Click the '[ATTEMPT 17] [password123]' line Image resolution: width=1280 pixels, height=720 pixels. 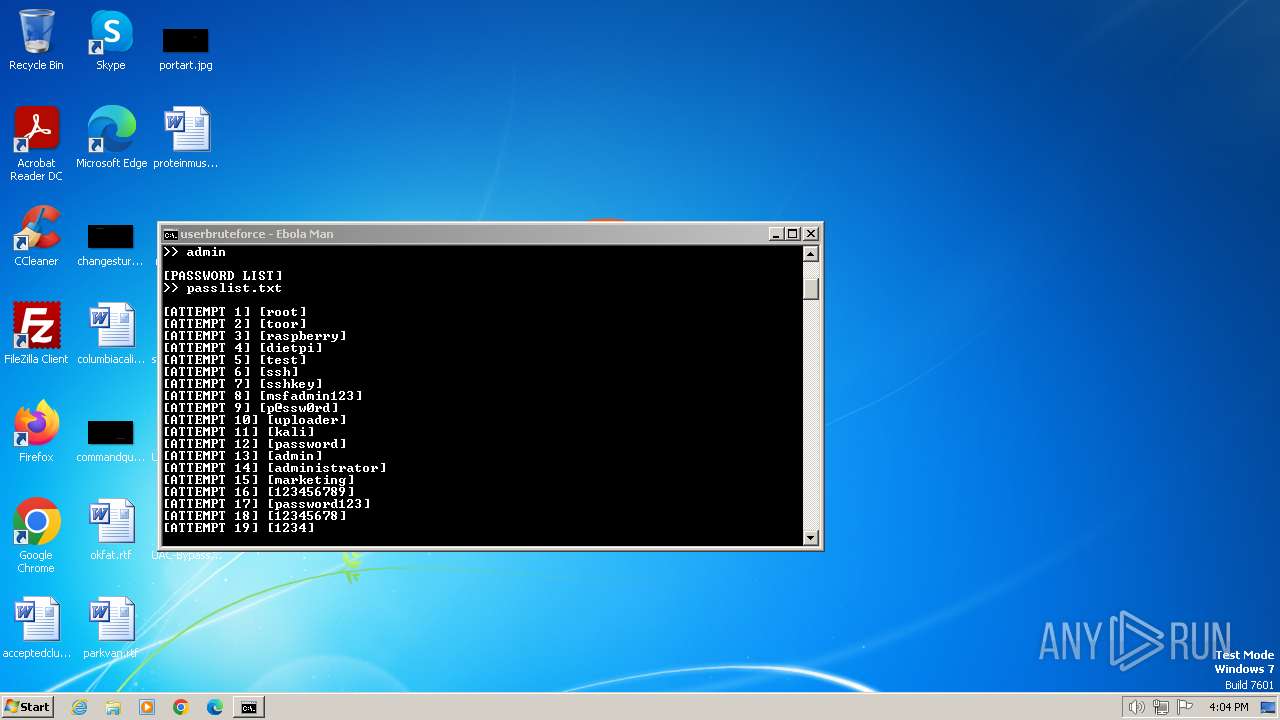[267, 504]
